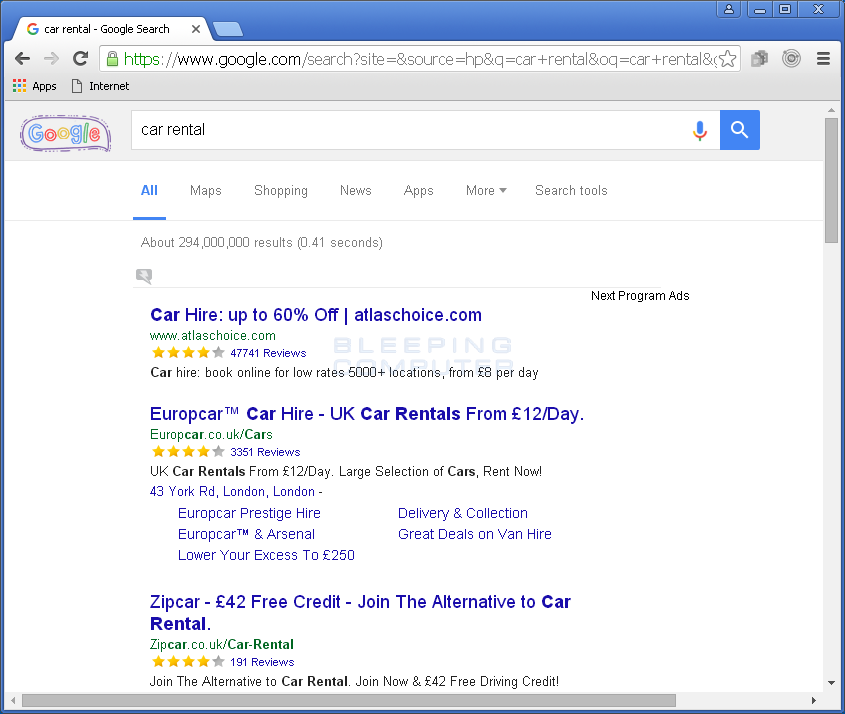Screen dimensions: 845x714
Task: Click the horizontal scrollbar thumb
Action: pyautogui.click(x=349, y=701)
